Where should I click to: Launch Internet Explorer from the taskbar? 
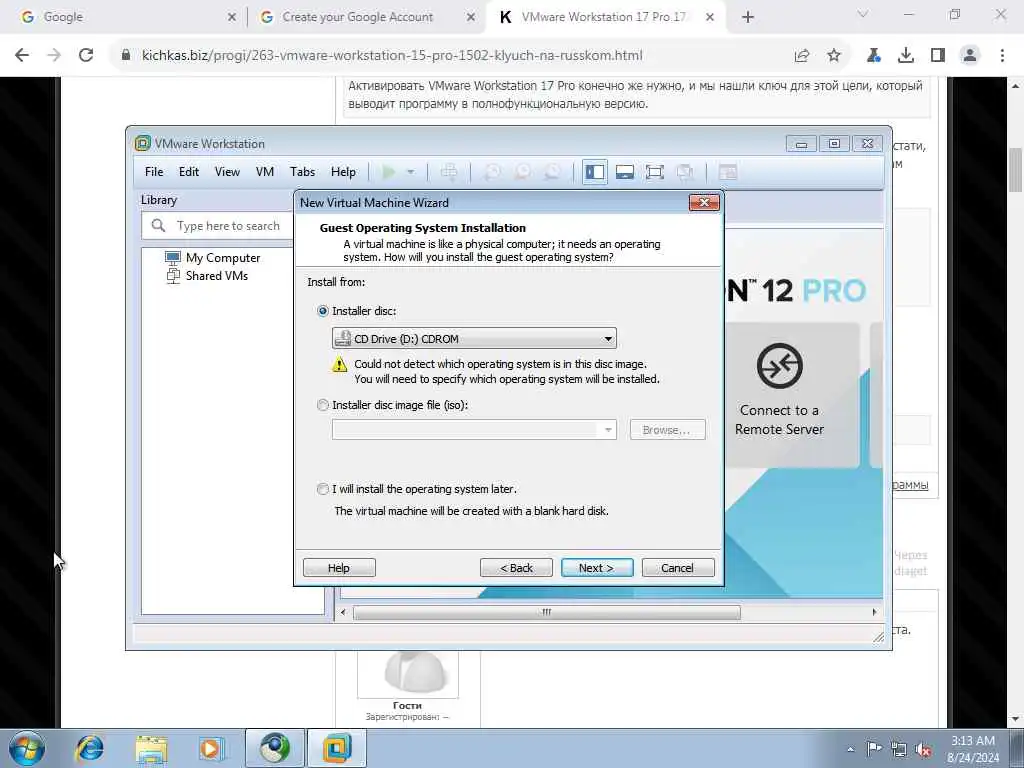pos(89,748)
